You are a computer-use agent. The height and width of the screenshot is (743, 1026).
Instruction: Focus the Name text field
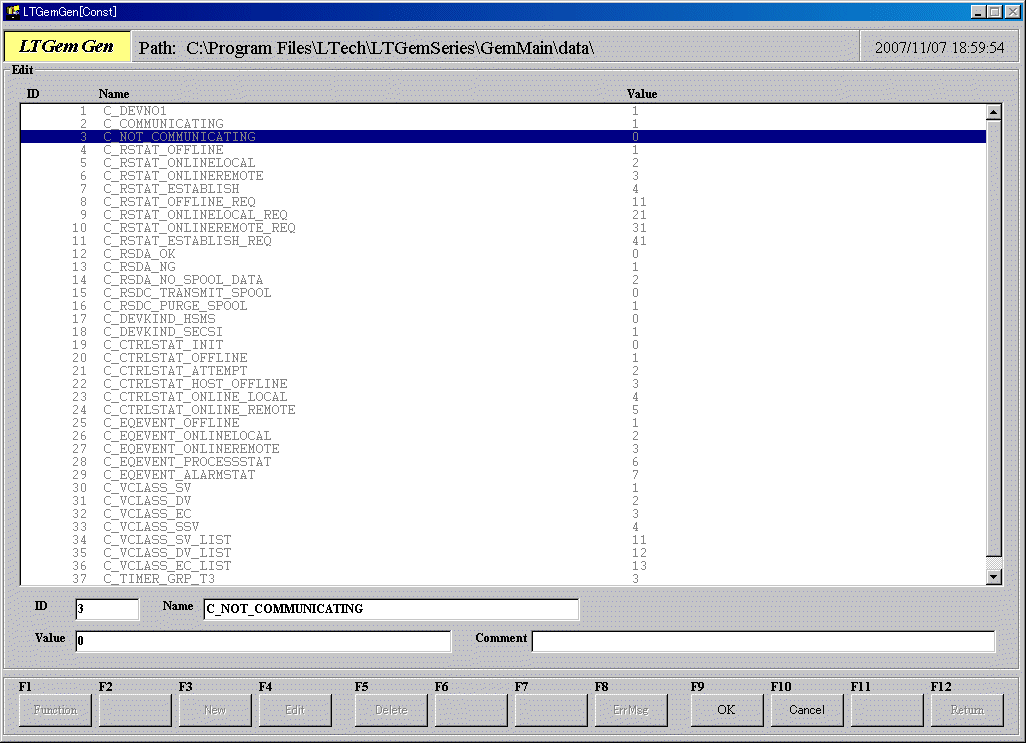pyautogui.click(x=390, y=609)
